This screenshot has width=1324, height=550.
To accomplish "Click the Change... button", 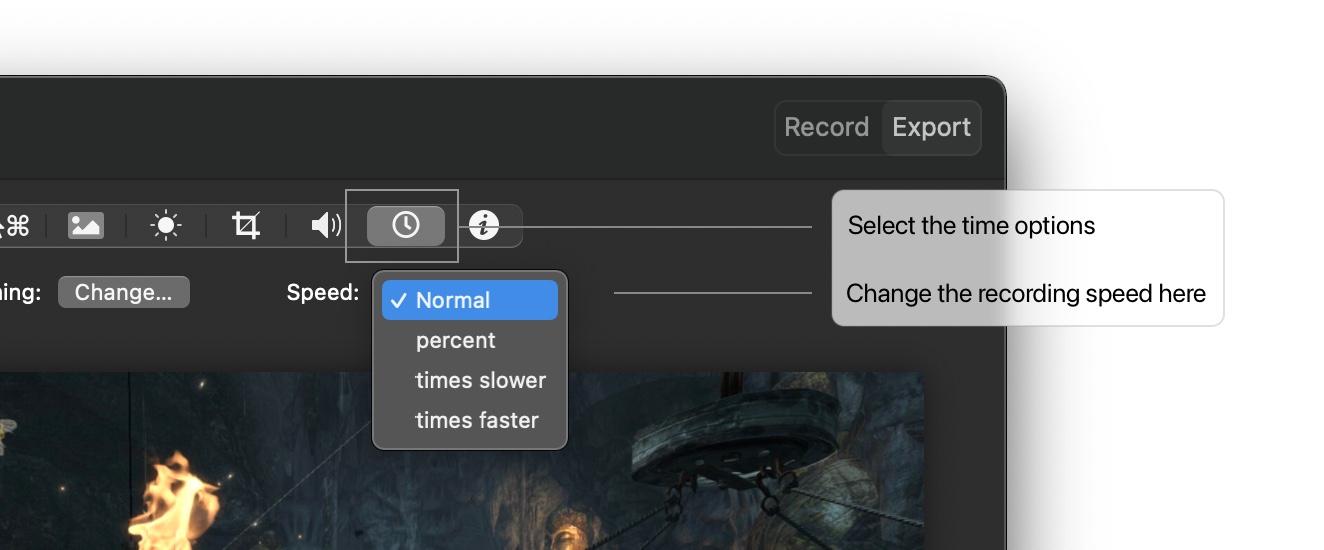I will point(123,292).
